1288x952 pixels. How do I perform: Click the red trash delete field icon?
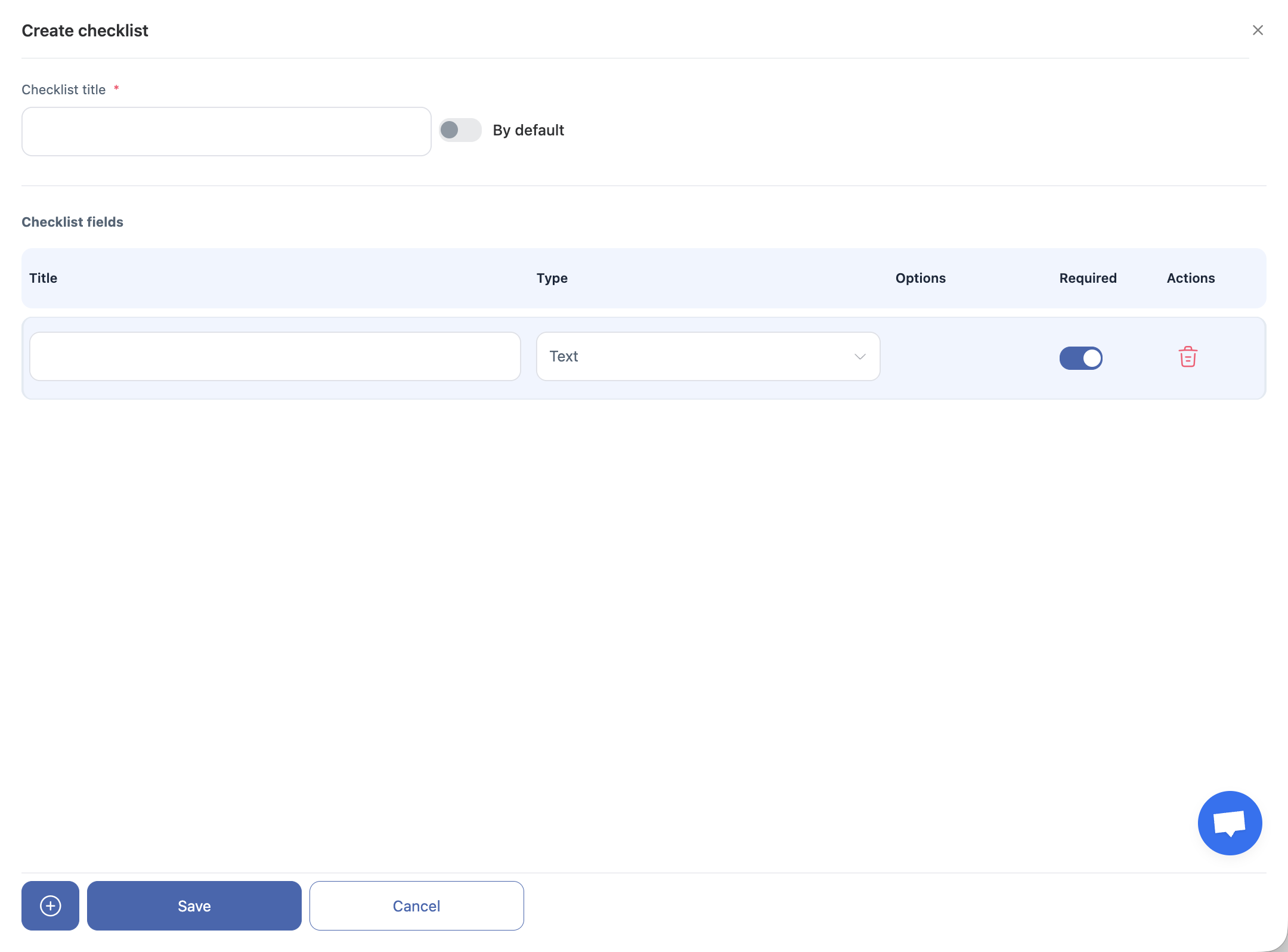pos(1187,357)
